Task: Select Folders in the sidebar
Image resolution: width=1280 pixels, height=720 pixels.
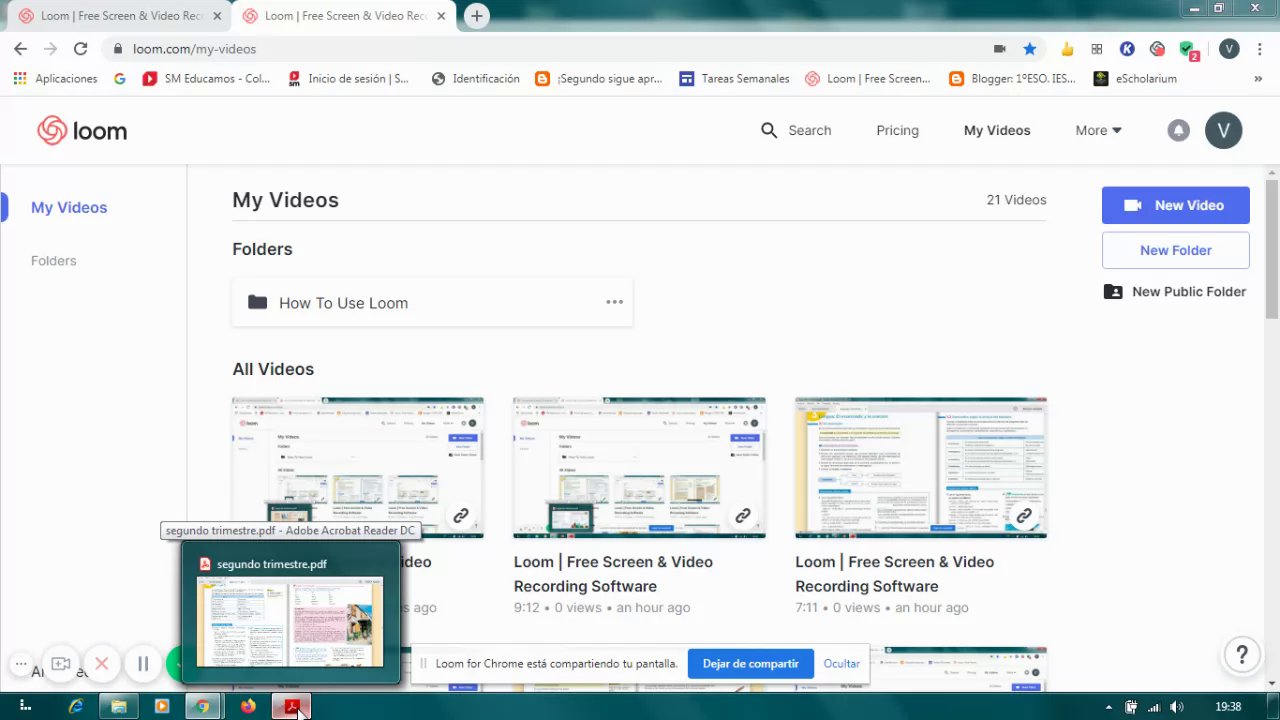Action: coord(53,260)
